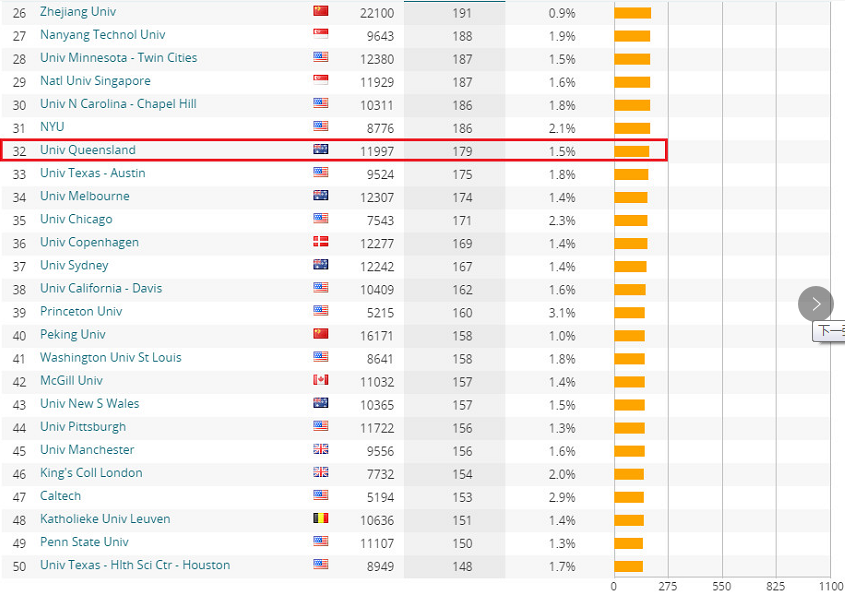
Task: Click the UK flag next to Univ Manchester
Action: coord(321,450)
